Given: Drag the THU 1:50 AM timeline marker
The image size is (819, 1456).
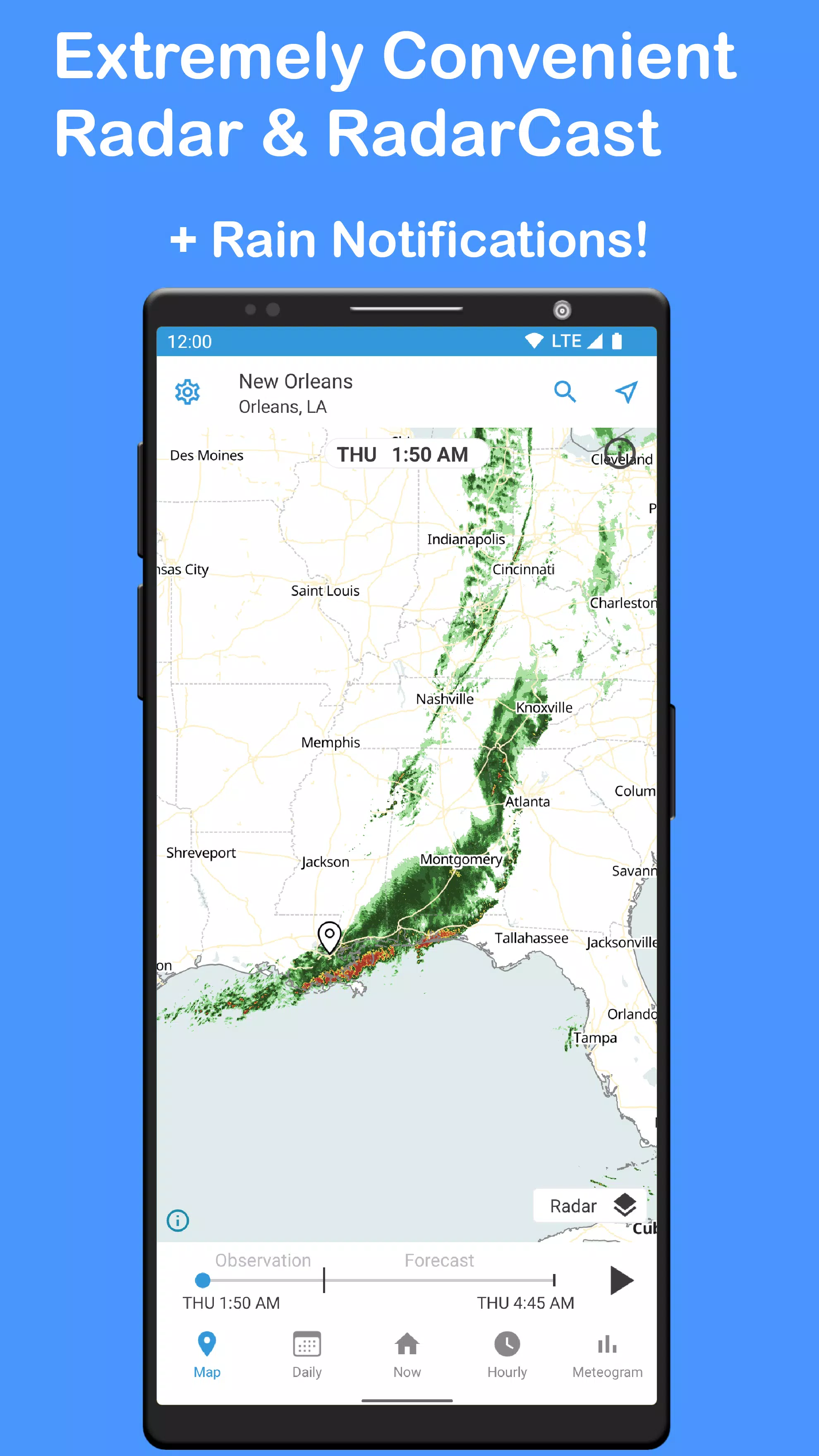Looking at the screenshot, I should pyautogui.click(x=200, y=1280).
